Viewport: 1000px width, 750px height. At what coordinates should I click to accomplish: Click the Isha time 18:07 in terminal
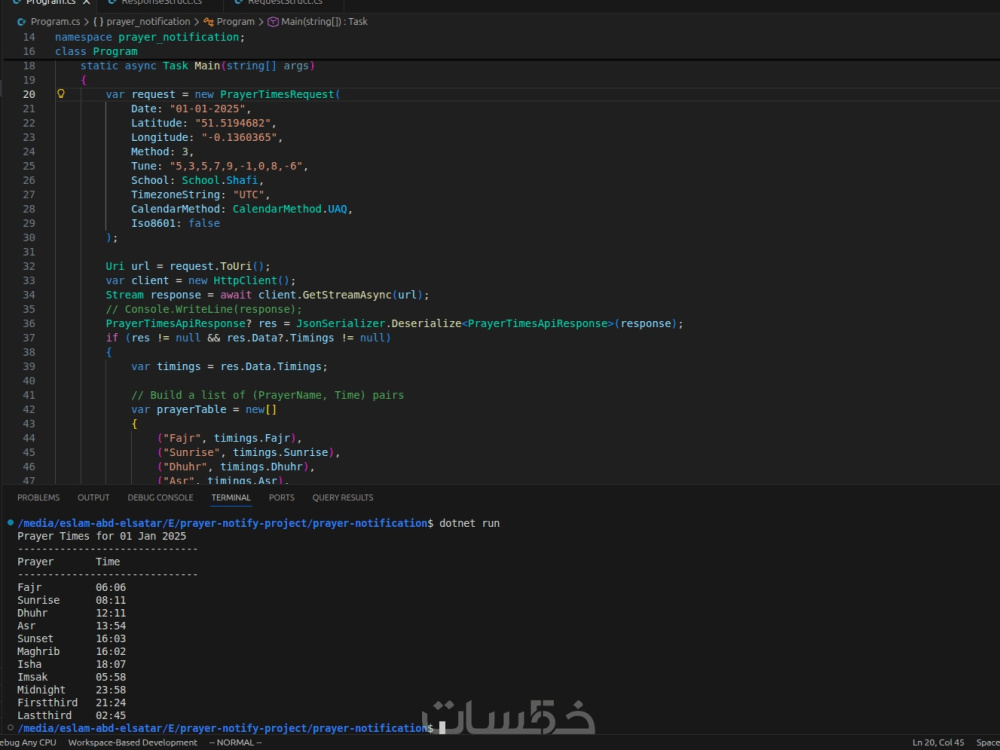click(x=111, y=664)
